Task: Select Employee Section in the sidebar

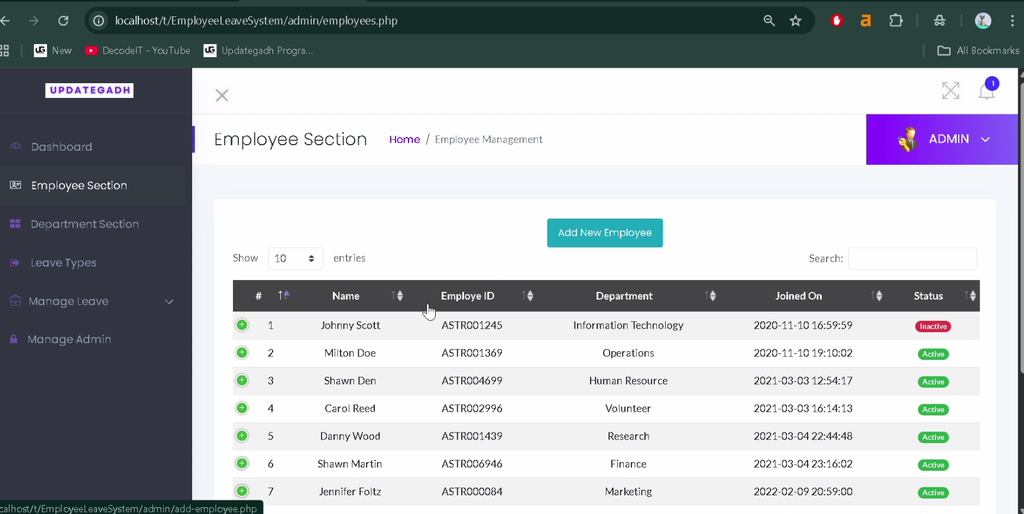Action: [x=79, y=185]
